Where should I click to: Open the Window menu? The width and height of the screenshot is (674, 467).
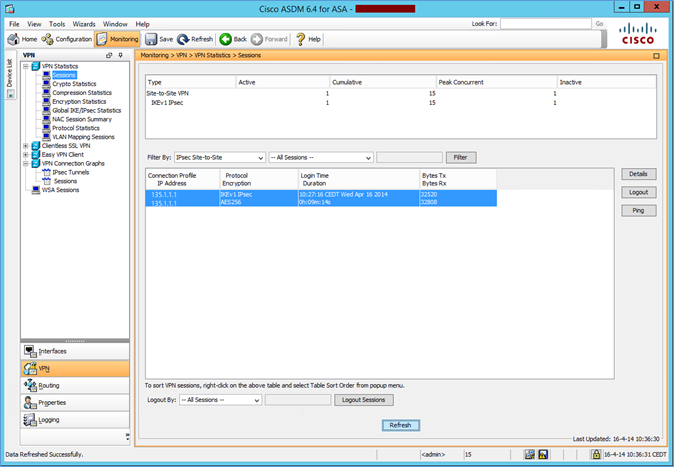coord(115,24)
